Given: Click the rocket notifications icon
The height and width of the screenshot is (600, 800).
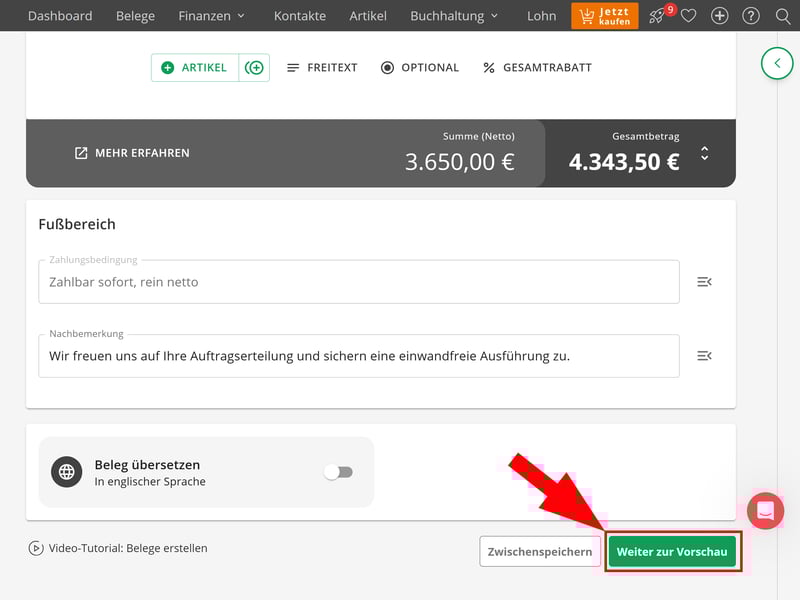Looking at the screenshot, I should click(657, 16).
